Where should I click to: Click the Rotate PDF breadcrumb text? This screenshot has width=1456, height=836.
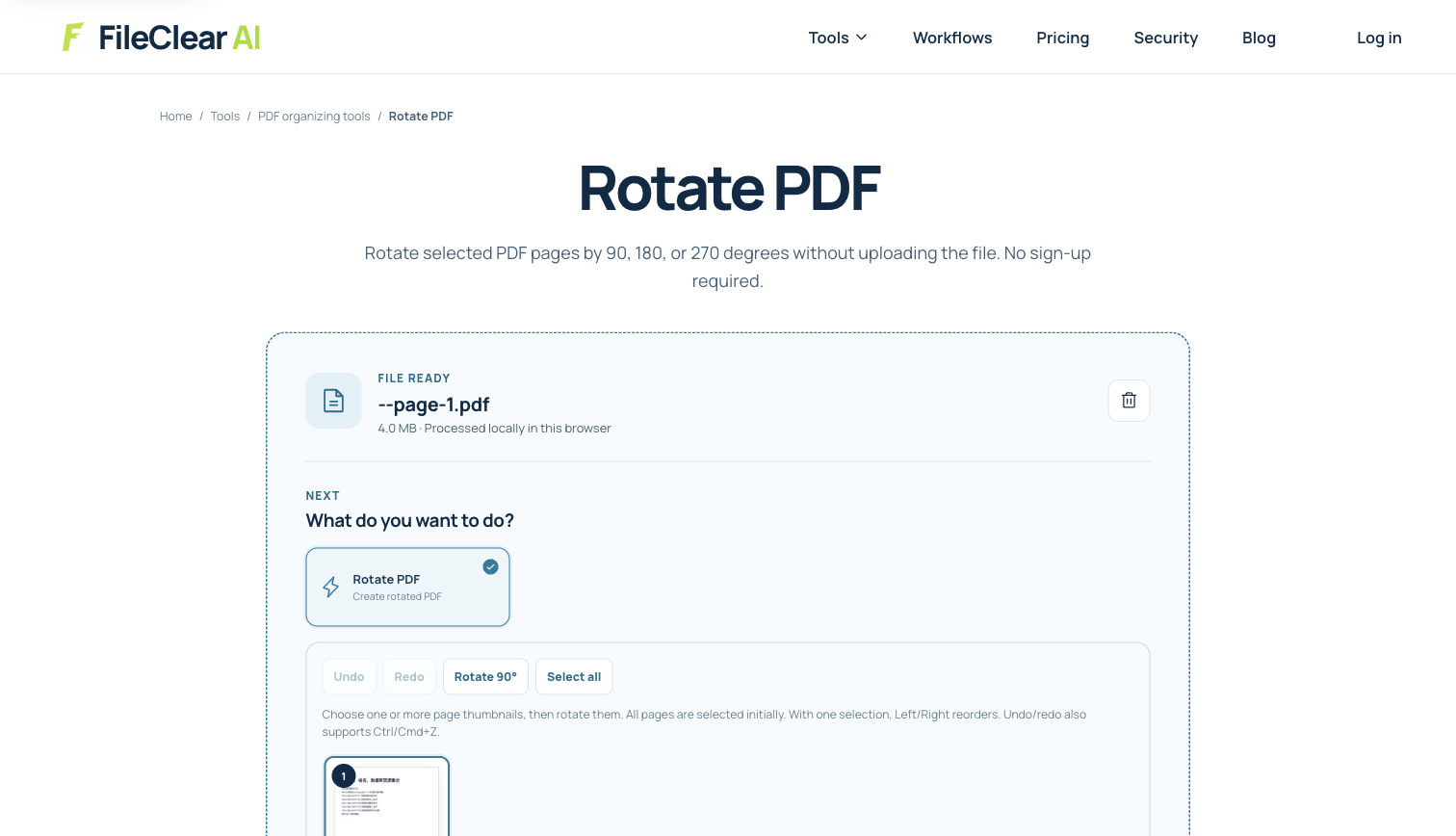point(421,117)
